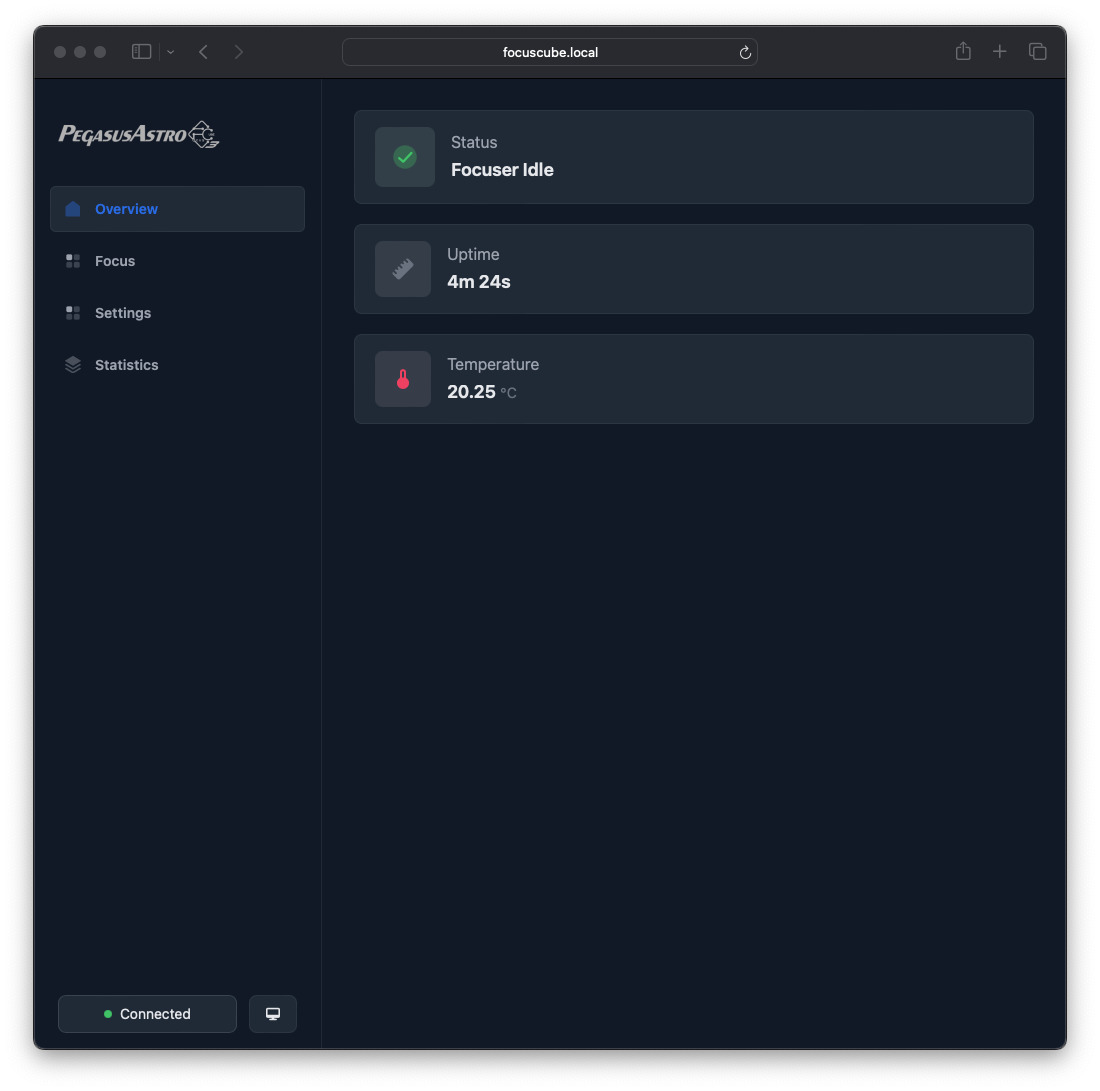Click the red thermometer icon
The height and width of the screenshot is (1091, 1100).
tap(403, 379)
